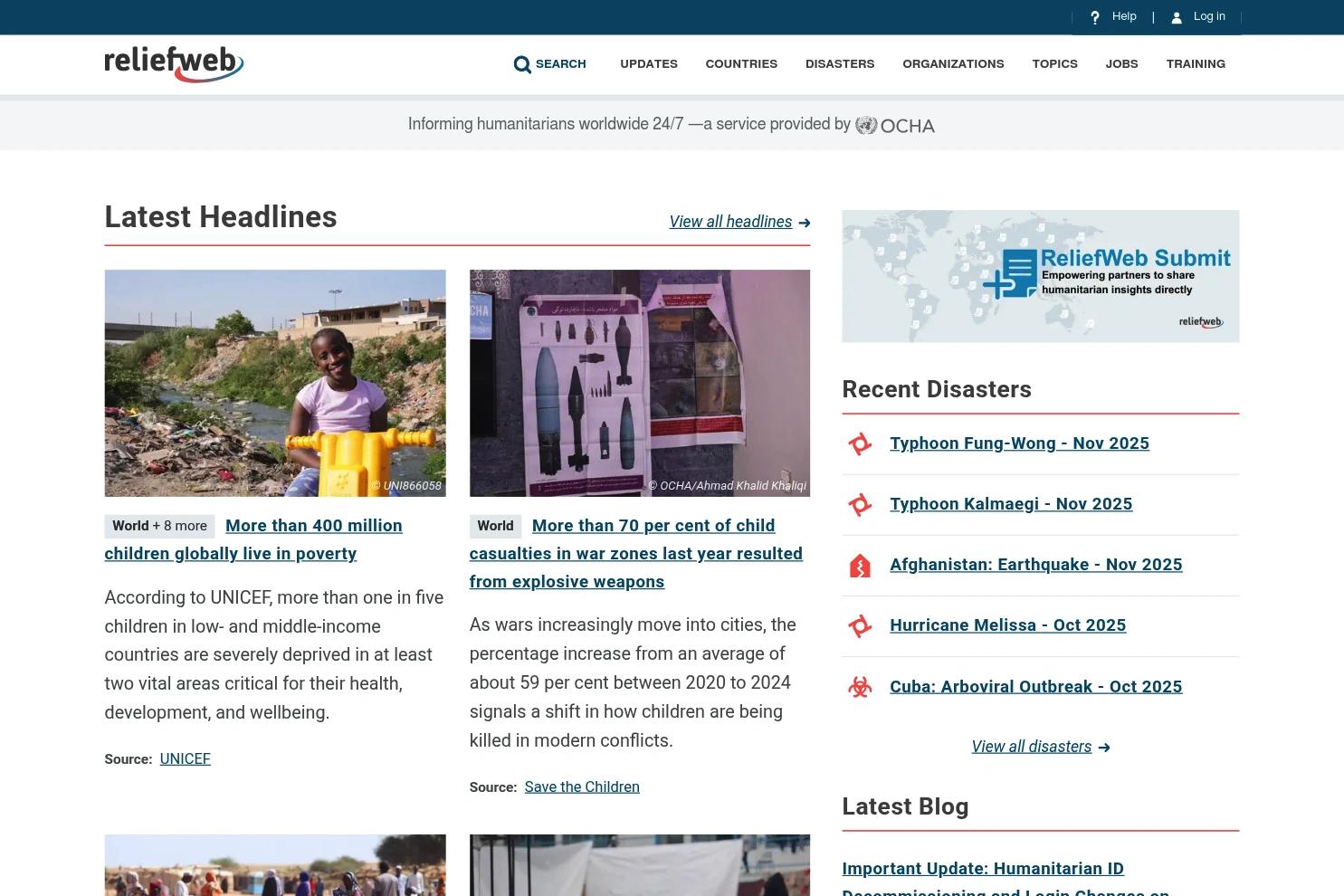
Task: Open Afghanistan: Earthquake - Nov 2025
Action: (1035, 565)
